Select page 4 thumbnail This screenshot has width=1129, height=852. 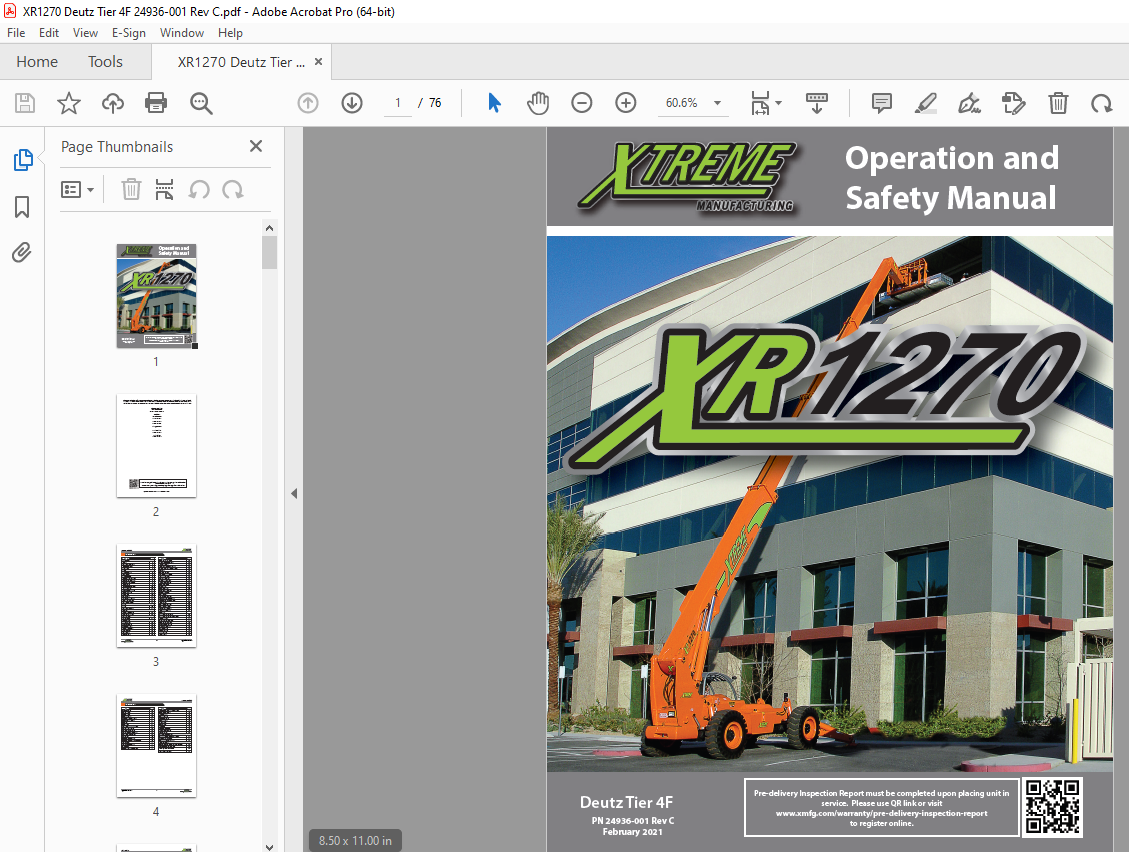pyautogui.click(x=156, y=745)
